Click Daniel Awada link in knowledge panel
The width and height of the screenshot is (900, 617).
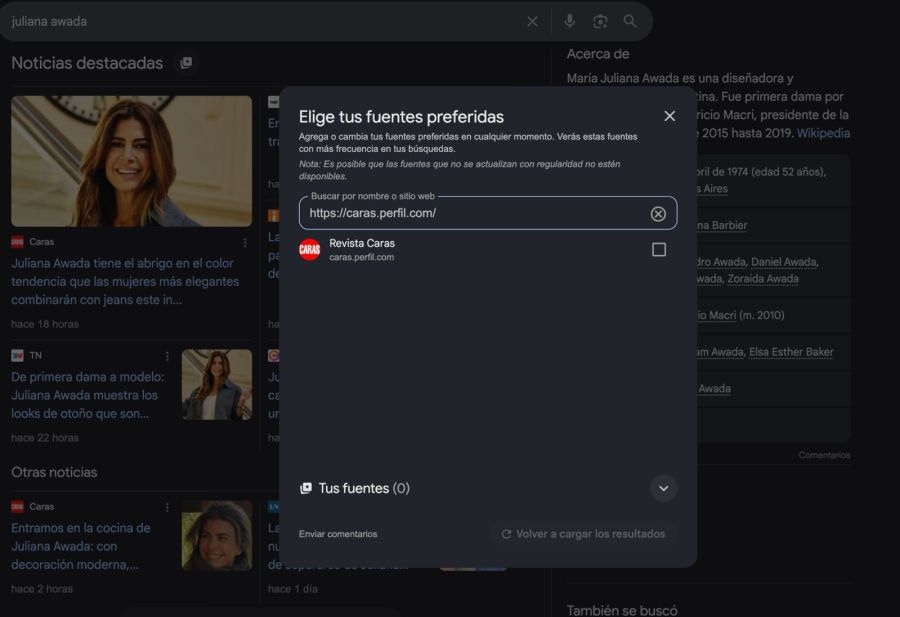784,262
